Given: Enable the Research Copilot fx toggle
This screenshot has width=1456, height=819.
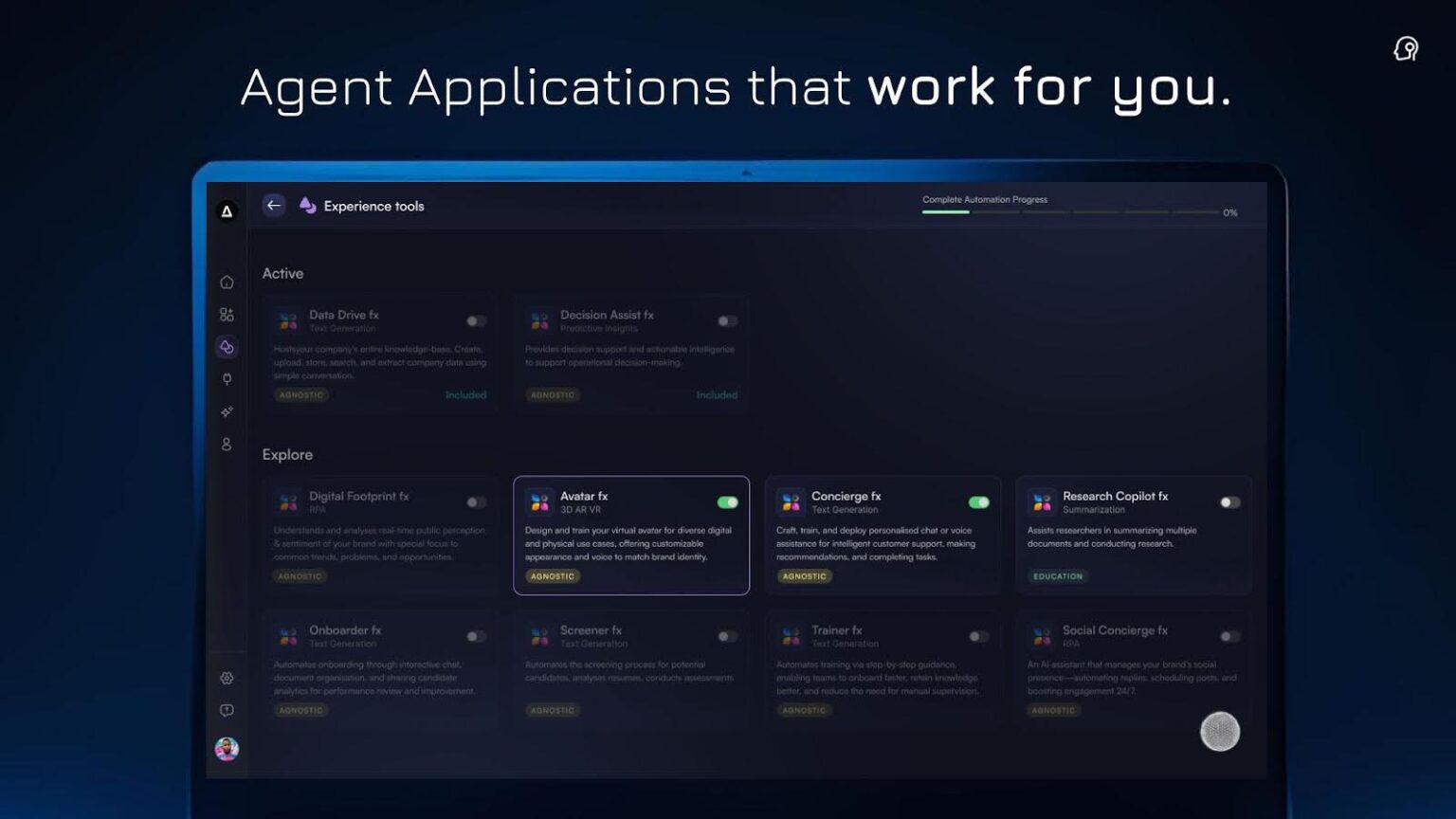Looking at the screenshot, I should [1229, 502].
